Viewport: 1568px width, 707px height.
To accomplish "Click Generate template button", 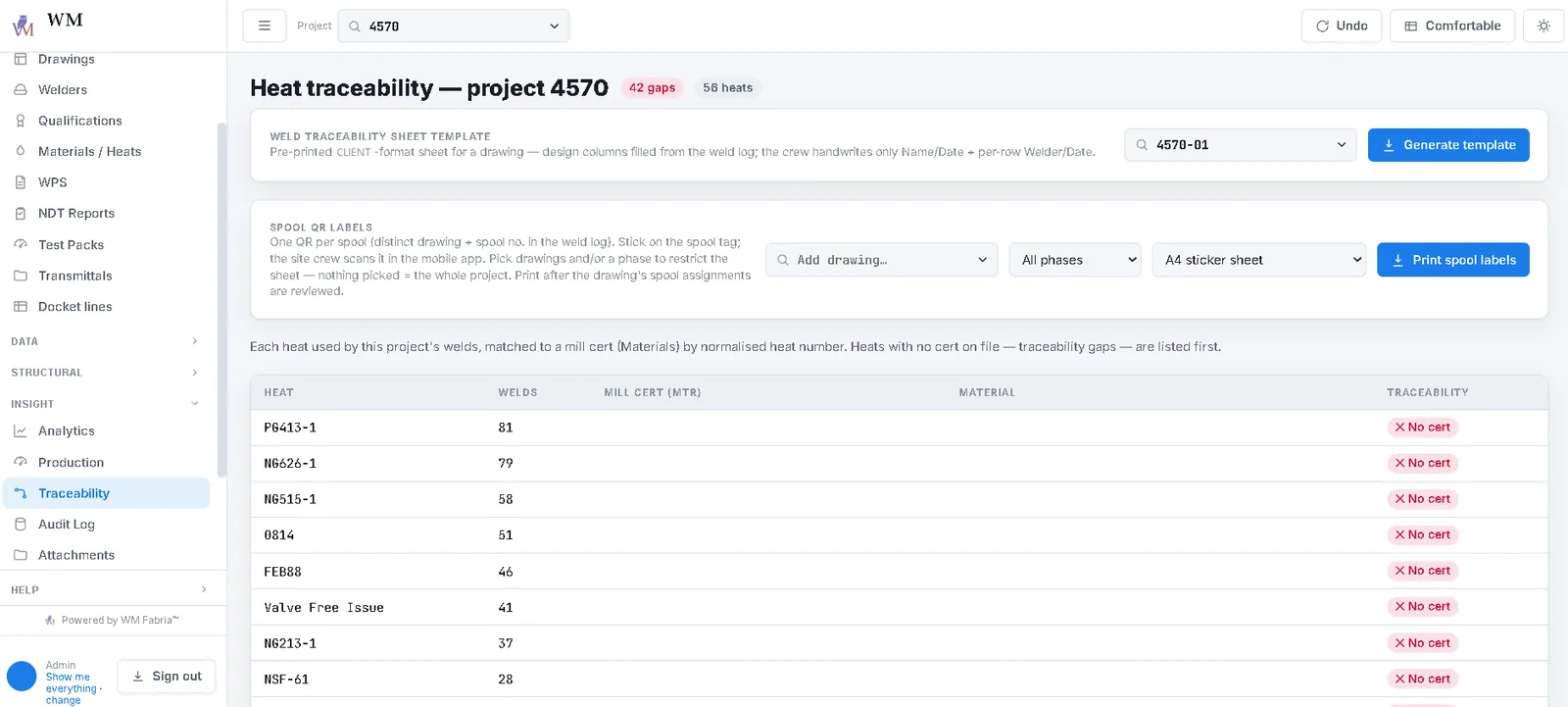I will coord(1448,145).
